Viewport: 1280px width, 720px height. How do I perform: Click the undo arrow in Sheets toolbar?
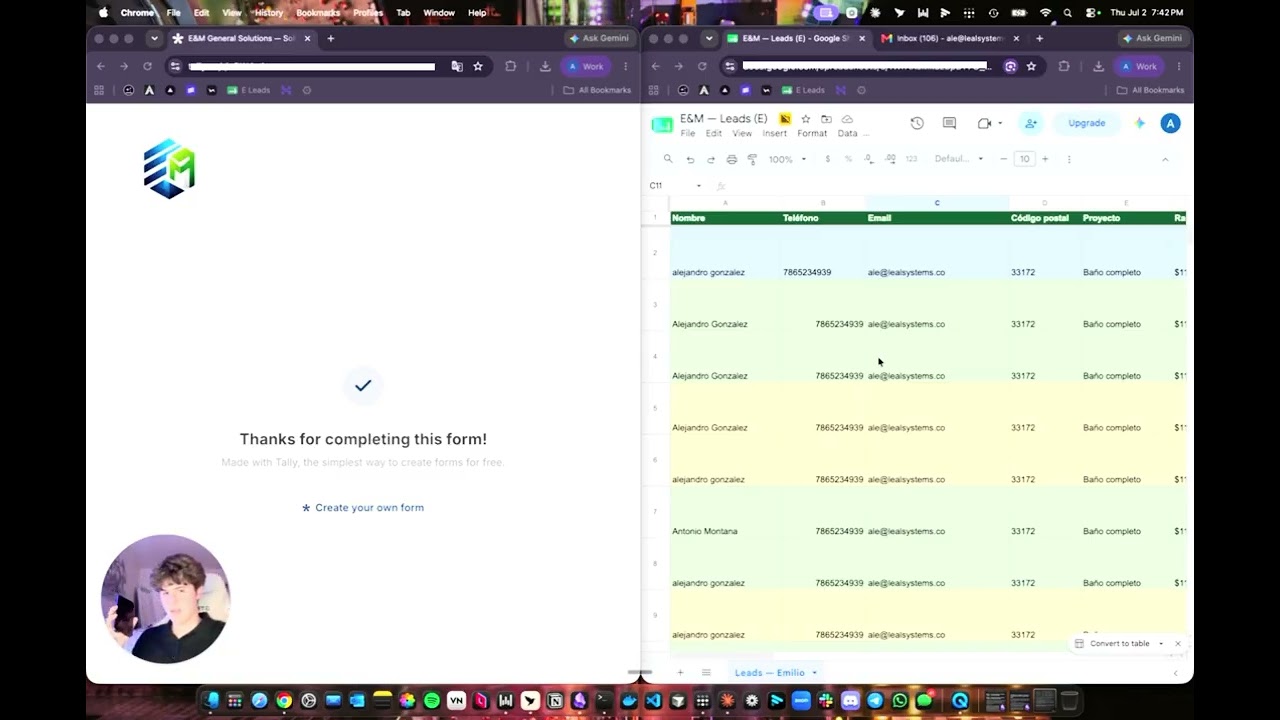(x=690, y=159)
